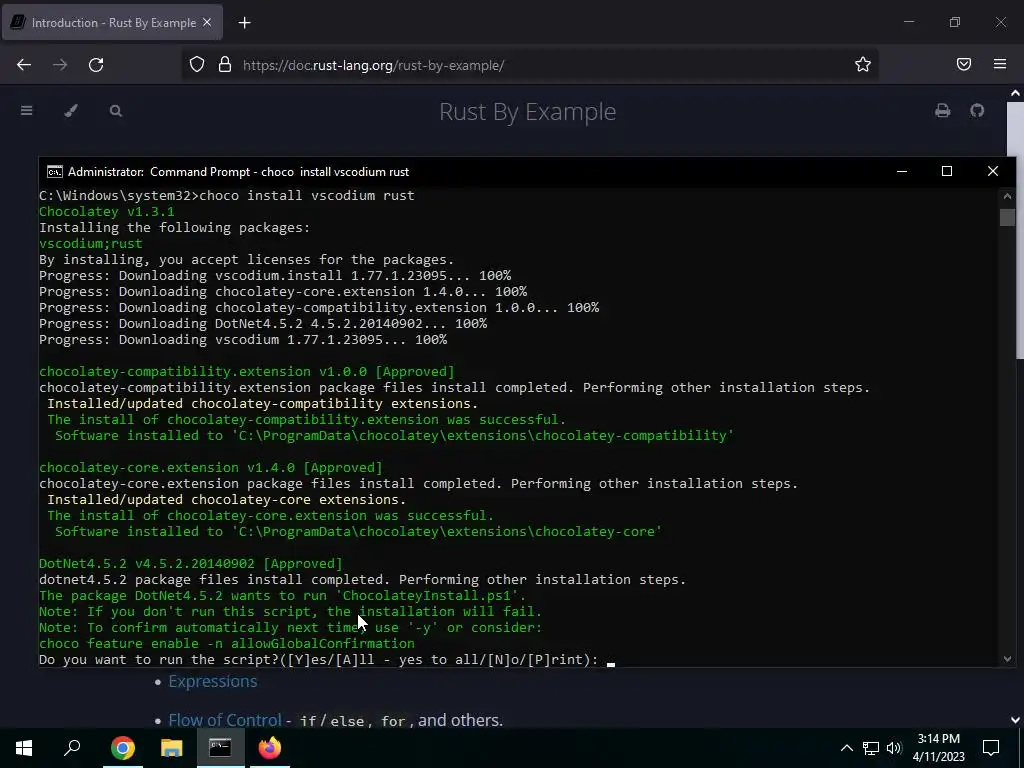Bookmark this page with the star icon
The width and height of the screenshot is (1024, 768).
tap(863, 64)
